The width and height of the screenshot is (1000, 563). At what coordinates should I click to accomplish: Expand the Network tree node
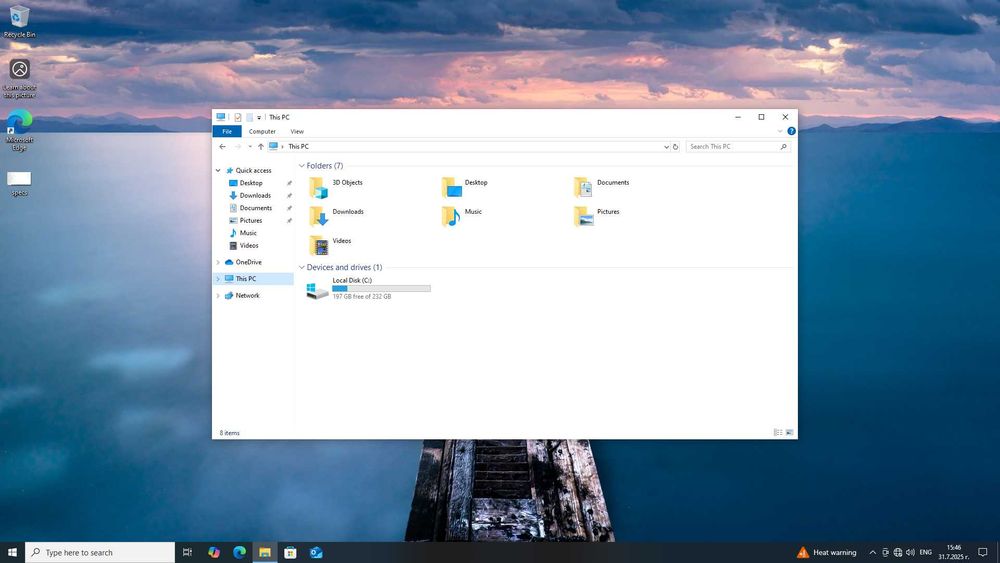point(218,296)
